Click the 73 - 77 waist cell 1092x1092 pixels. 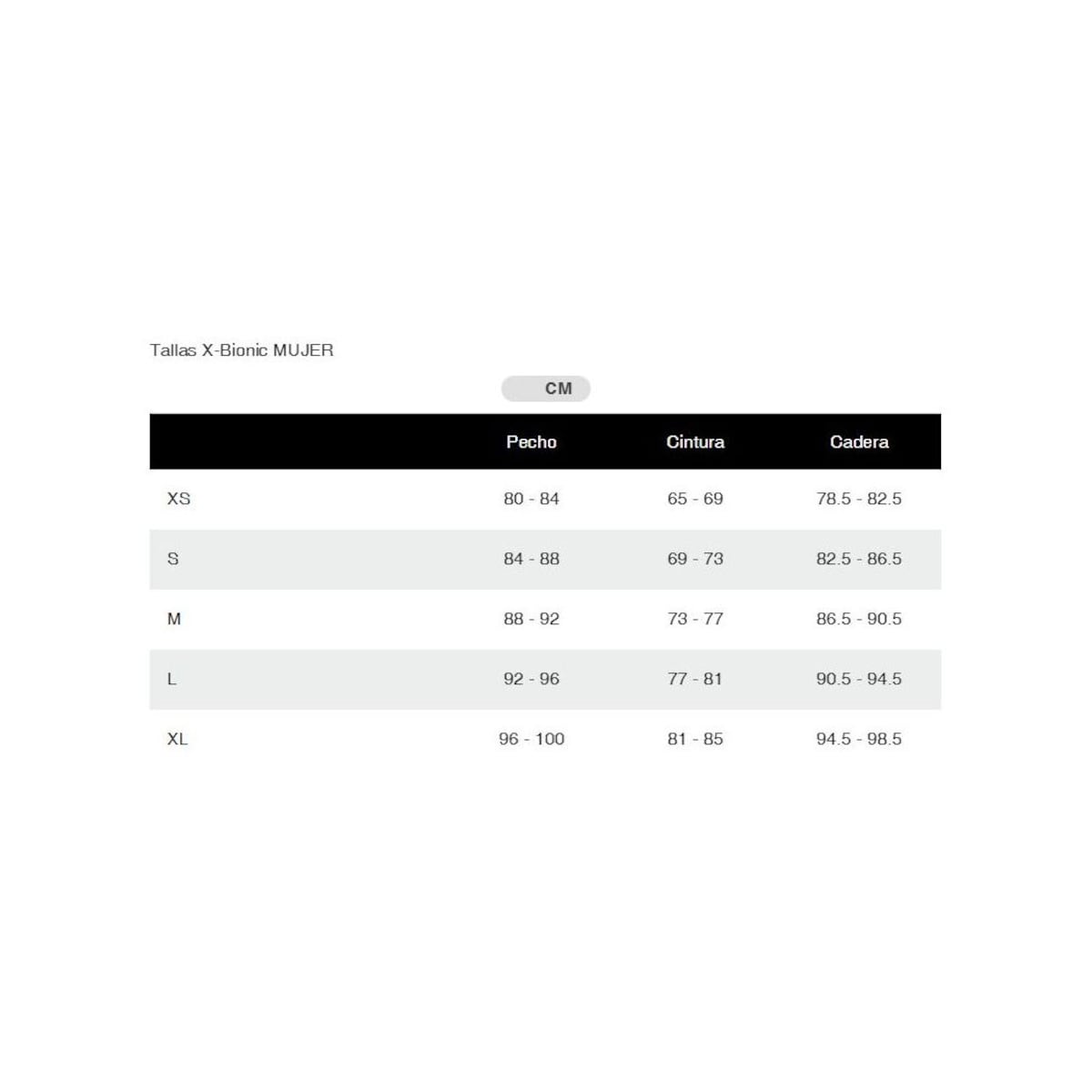coord(695,619)
